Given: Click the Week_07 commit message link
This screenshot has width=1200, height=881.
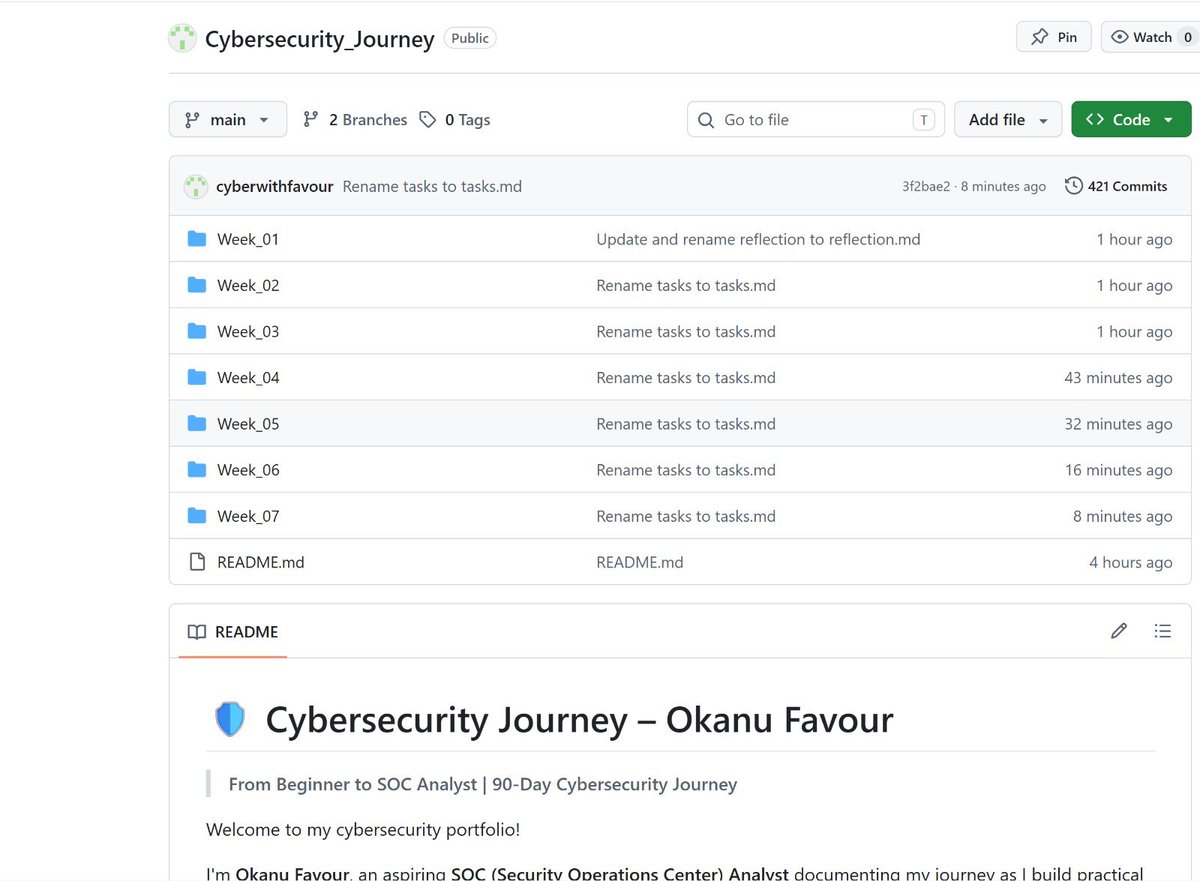Looking at the screenshot, I should [x=686, y=516].
